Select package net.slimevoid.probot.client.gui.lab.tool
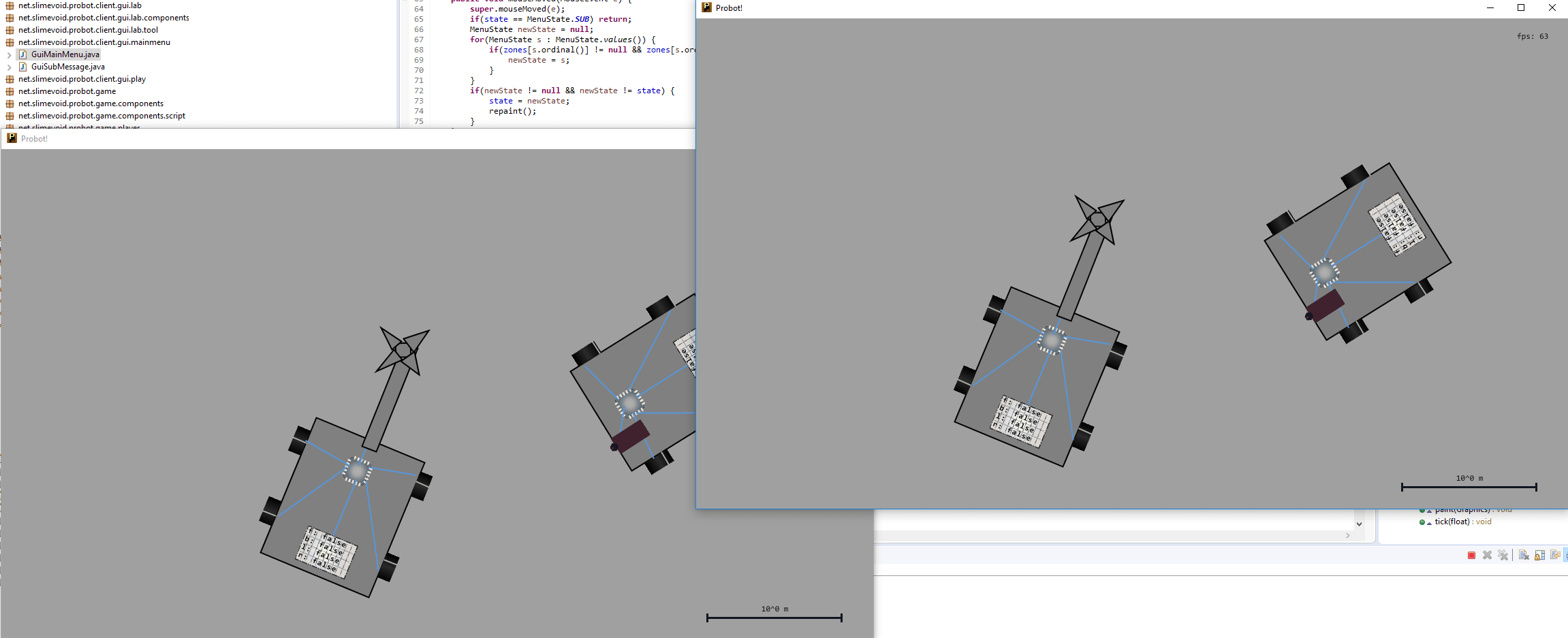The image size is (1568, 638). tap(88, 30)
